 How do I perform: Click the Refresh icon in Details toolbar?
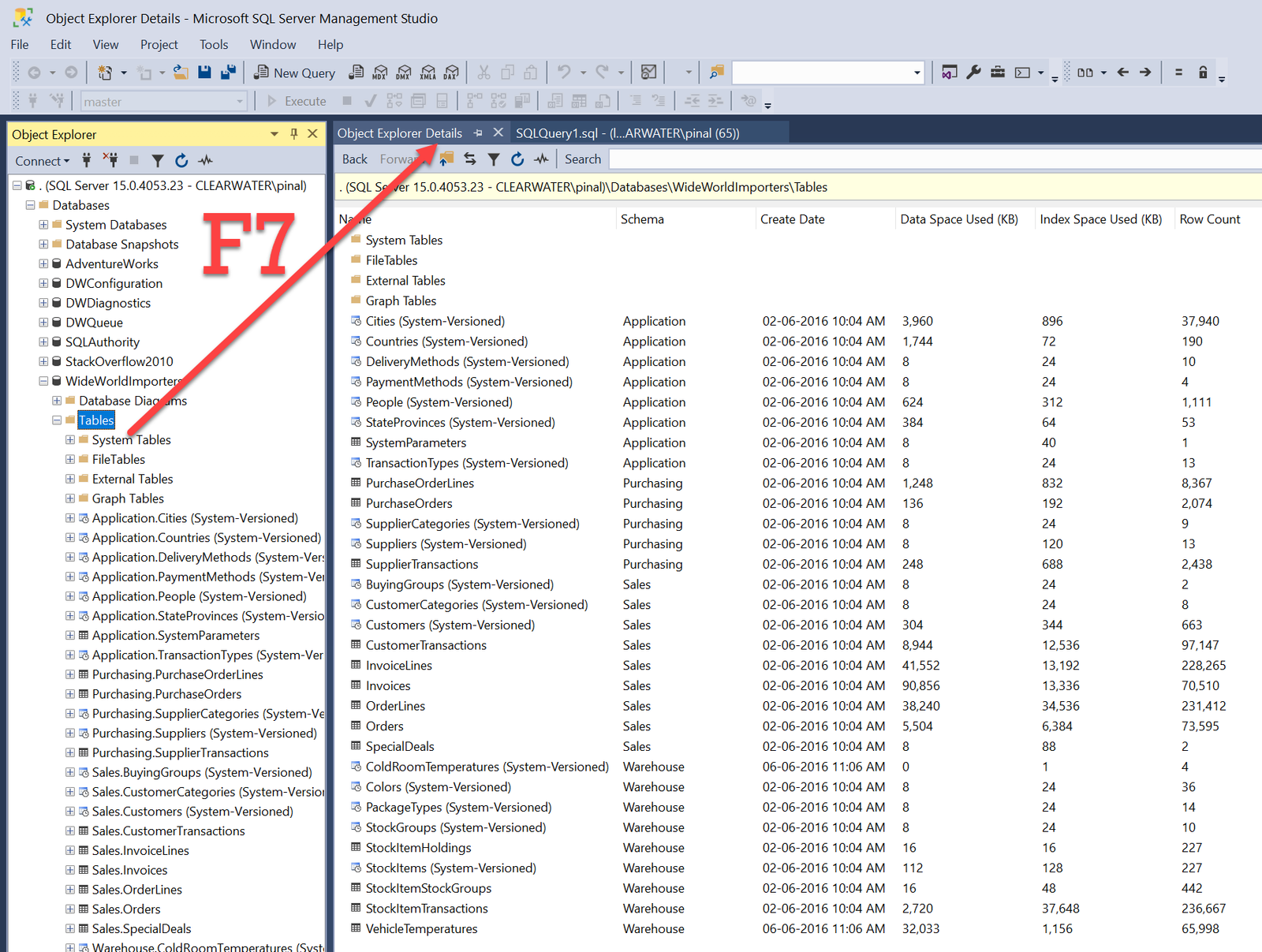pyautogui.click(x=517, y=159)
